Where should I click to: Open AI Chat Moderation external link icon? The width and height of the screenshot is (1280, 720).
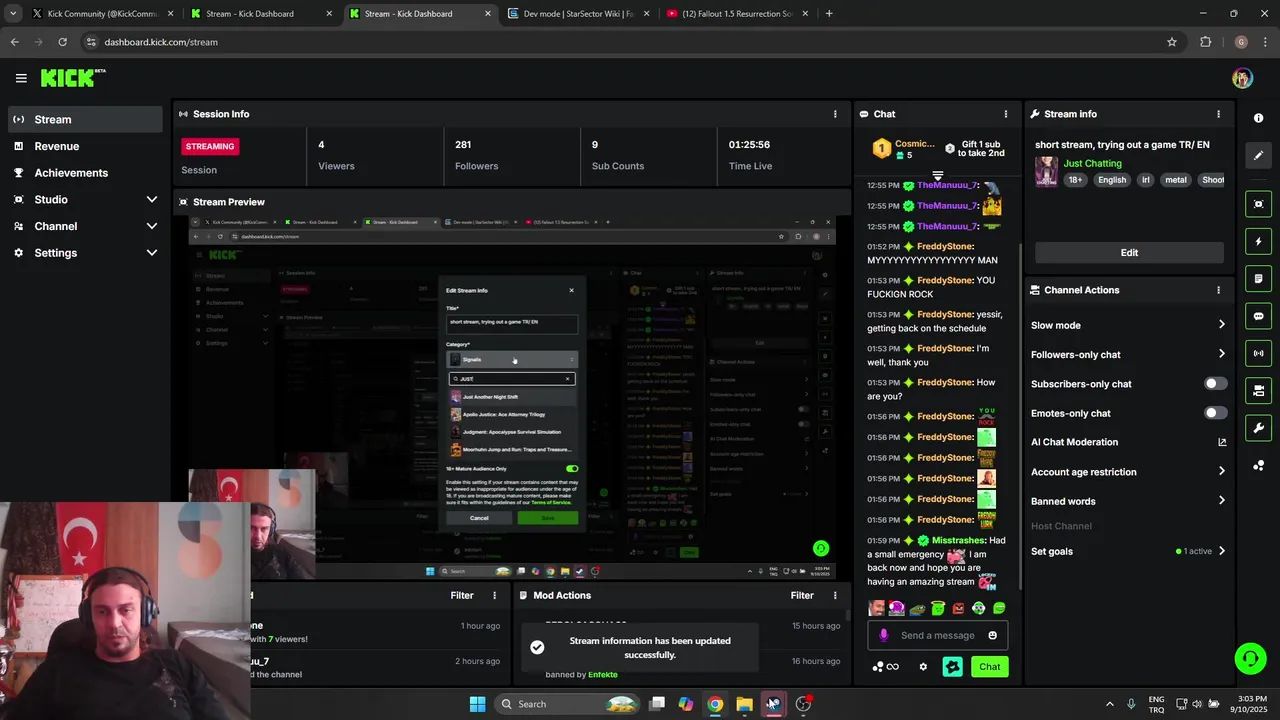click(1221, 442)
